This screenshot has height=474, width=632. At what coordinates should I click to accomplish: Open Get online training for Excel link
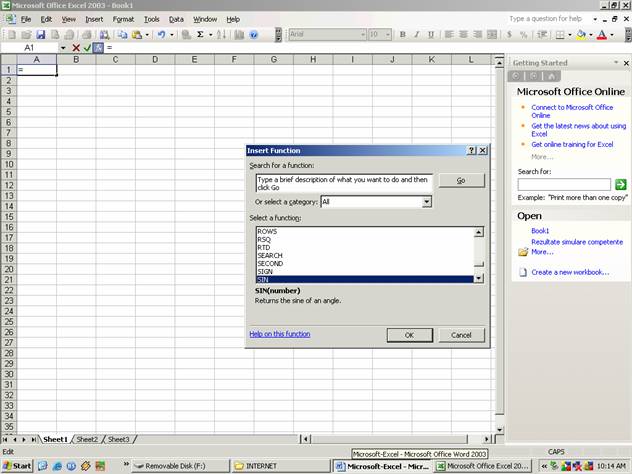[572, 144]
